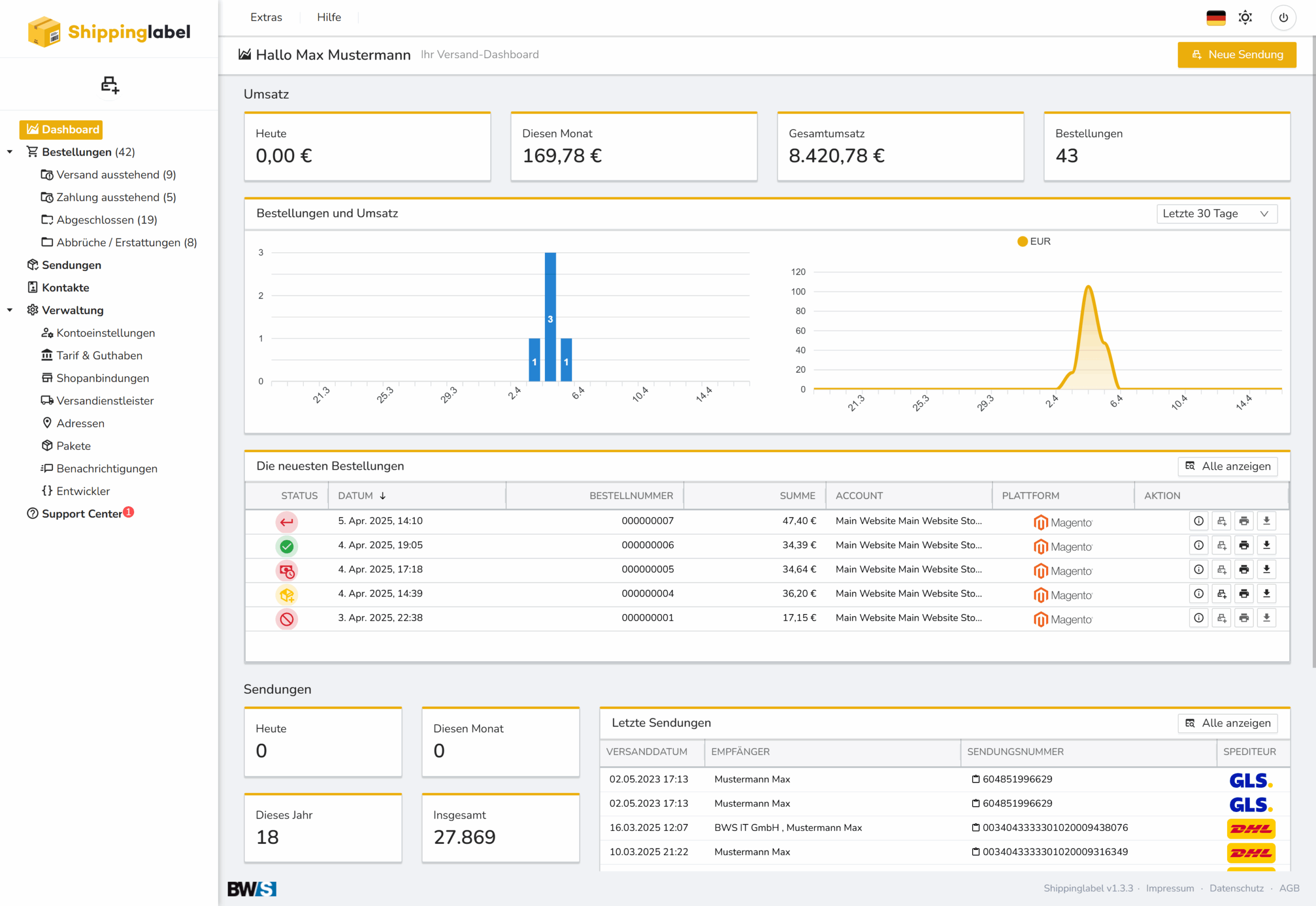Show all newest orders via Alle anzeigen

(1228, 466)
